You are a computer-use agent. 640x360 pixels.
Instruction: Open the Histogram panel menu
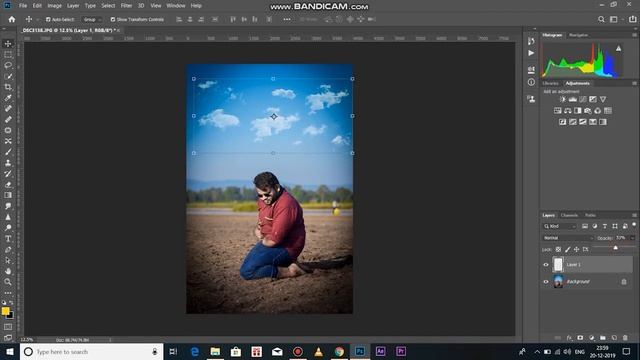634,35
